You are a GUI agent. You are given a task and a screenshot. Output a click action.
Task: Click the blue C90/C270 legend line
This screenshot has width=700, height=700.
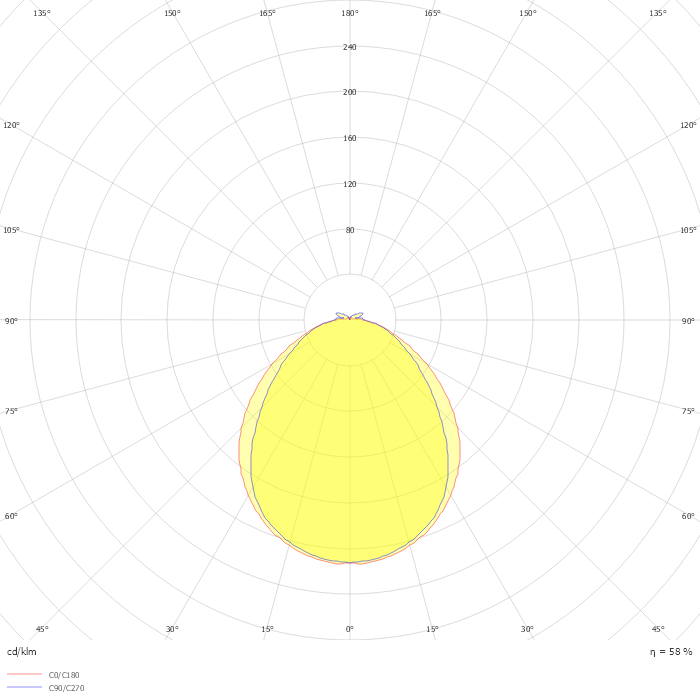(25, 688)
